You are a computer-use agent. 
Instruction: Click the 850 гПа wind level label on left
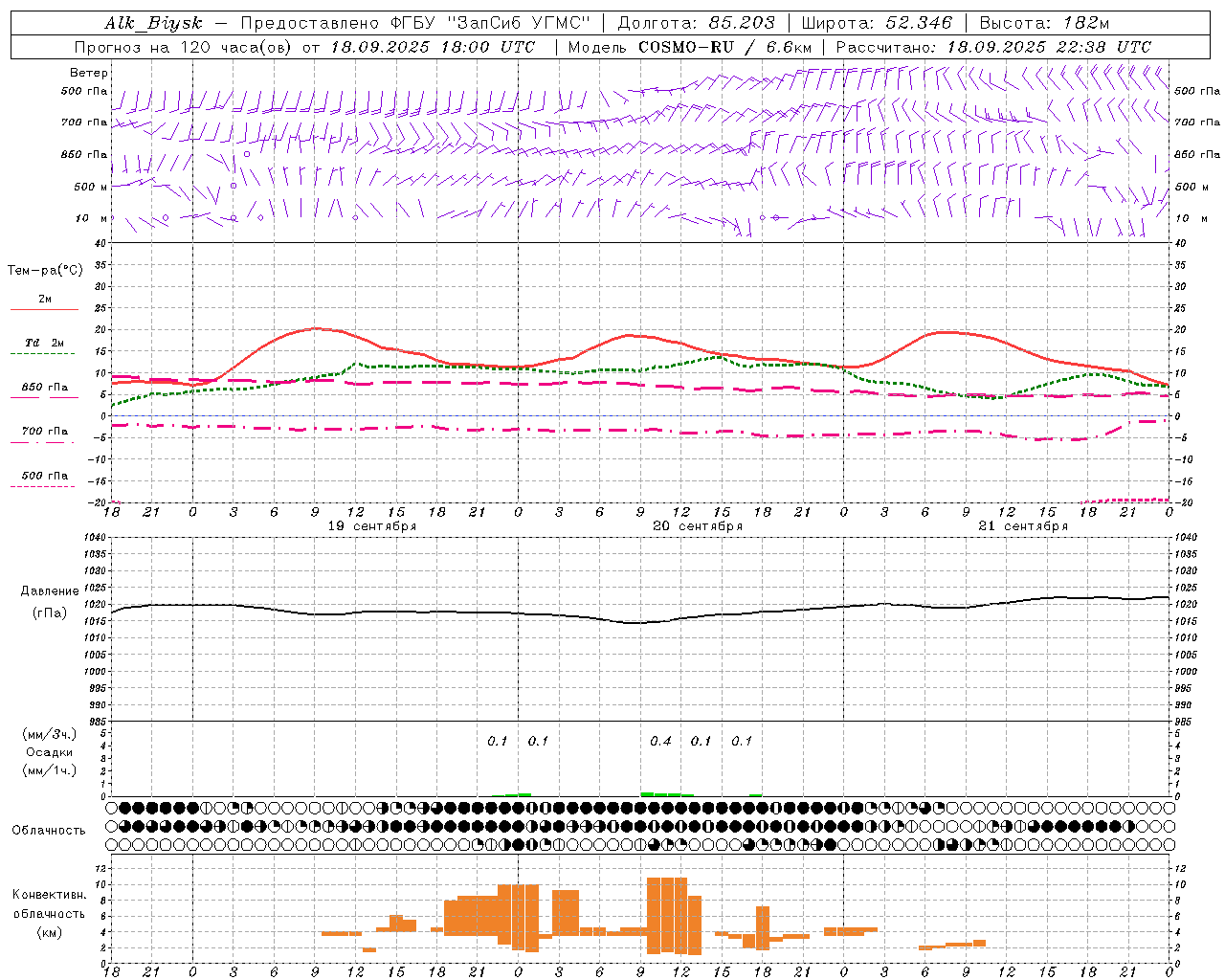coord(84,154)
